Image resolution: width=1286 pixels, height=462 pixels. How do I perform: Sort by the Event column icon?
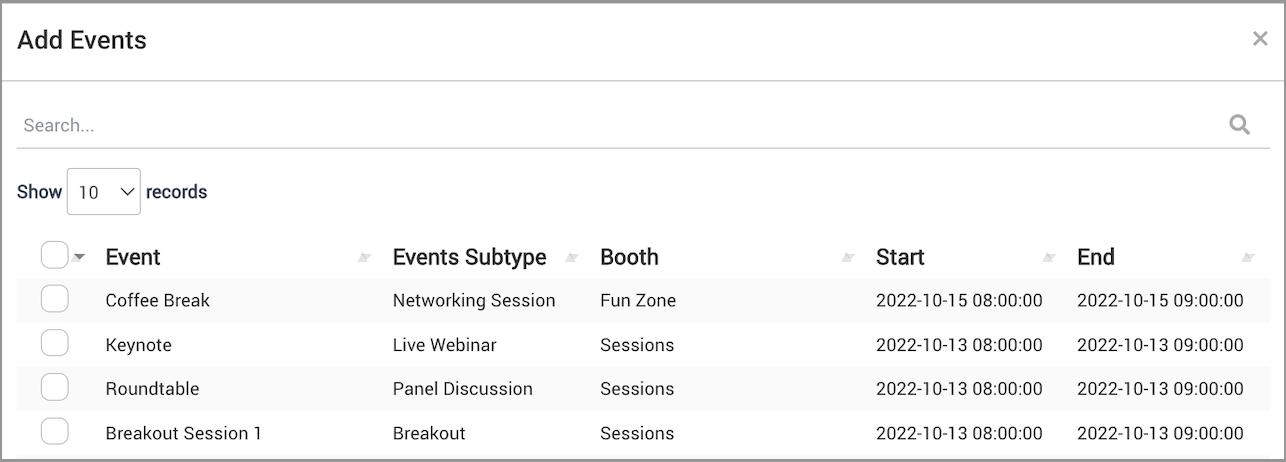(365, 258)
